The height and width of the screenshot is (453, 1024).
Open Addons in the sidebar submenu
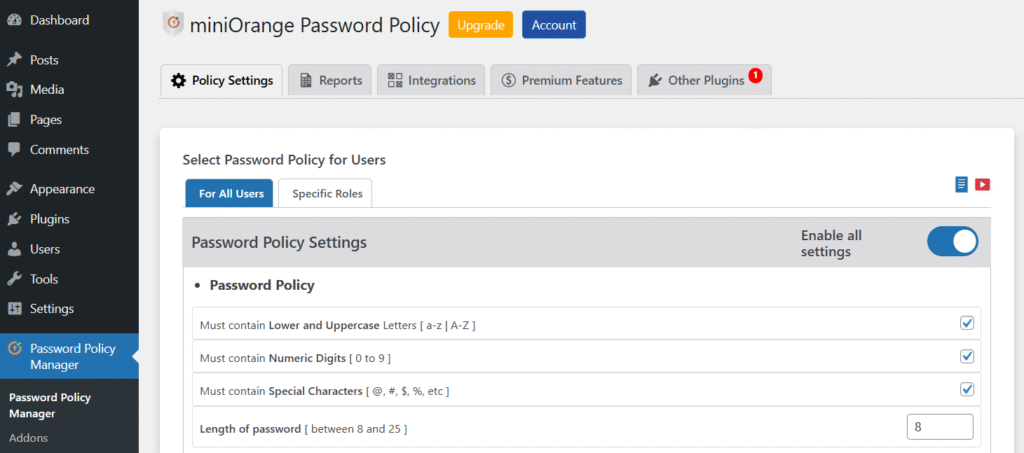pos(29,438)
